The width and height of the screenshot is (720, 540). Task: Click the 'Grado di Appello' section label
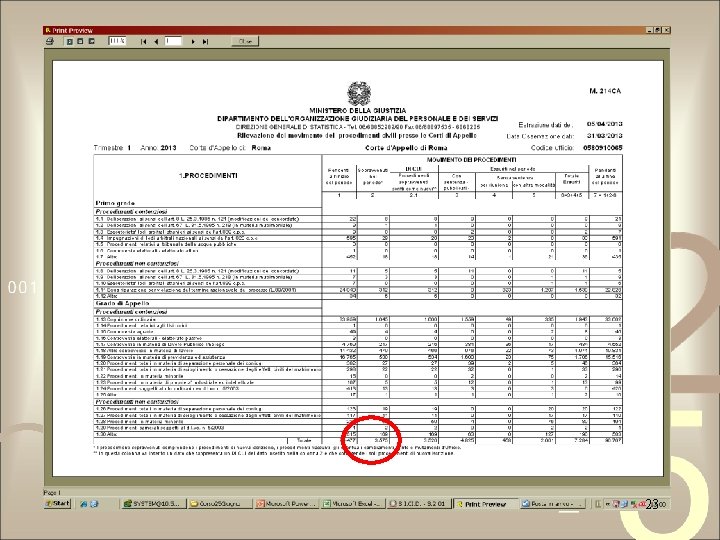[122, 303]
